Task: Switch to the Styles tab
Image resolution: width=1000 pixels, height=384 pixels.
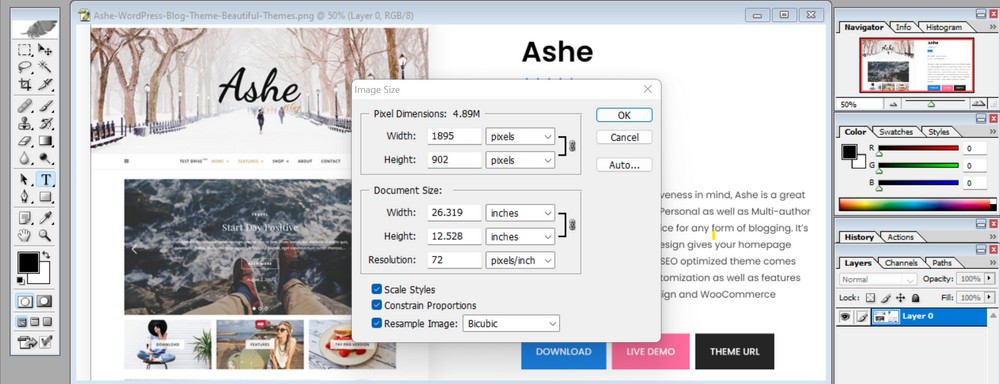Action: [x=938, y=132]
